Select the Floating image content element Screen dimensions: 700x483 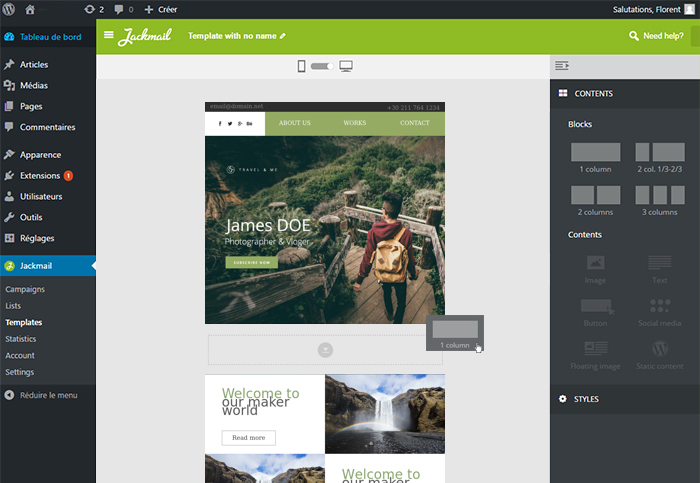(595, 355)
